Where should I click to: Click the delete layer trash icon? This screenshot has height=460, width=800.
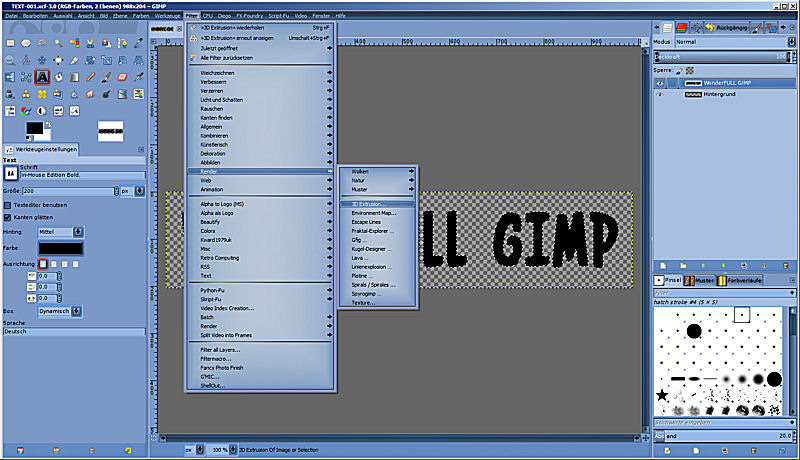786,266
